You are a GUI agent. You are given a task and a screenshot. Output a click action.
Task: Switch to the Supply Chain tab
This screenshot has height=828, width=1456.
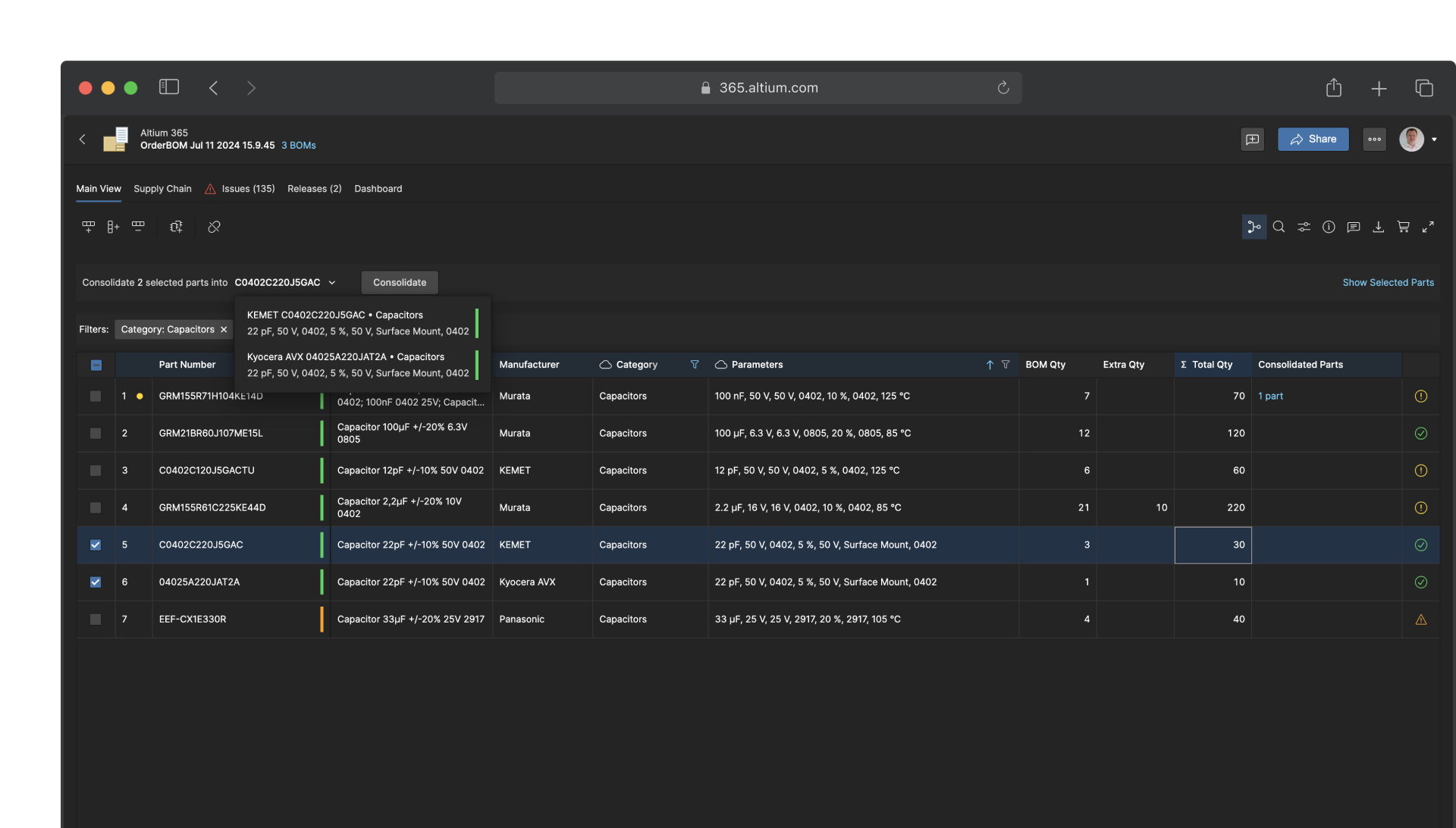[162, 189]
